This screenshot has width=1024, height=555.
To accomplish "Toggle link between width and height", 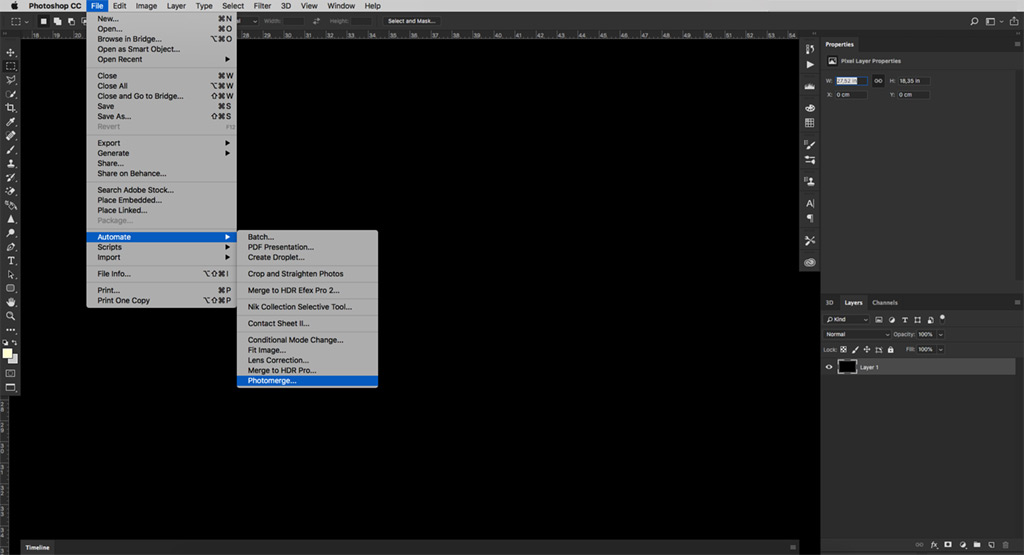I will (x=878, y=80).
